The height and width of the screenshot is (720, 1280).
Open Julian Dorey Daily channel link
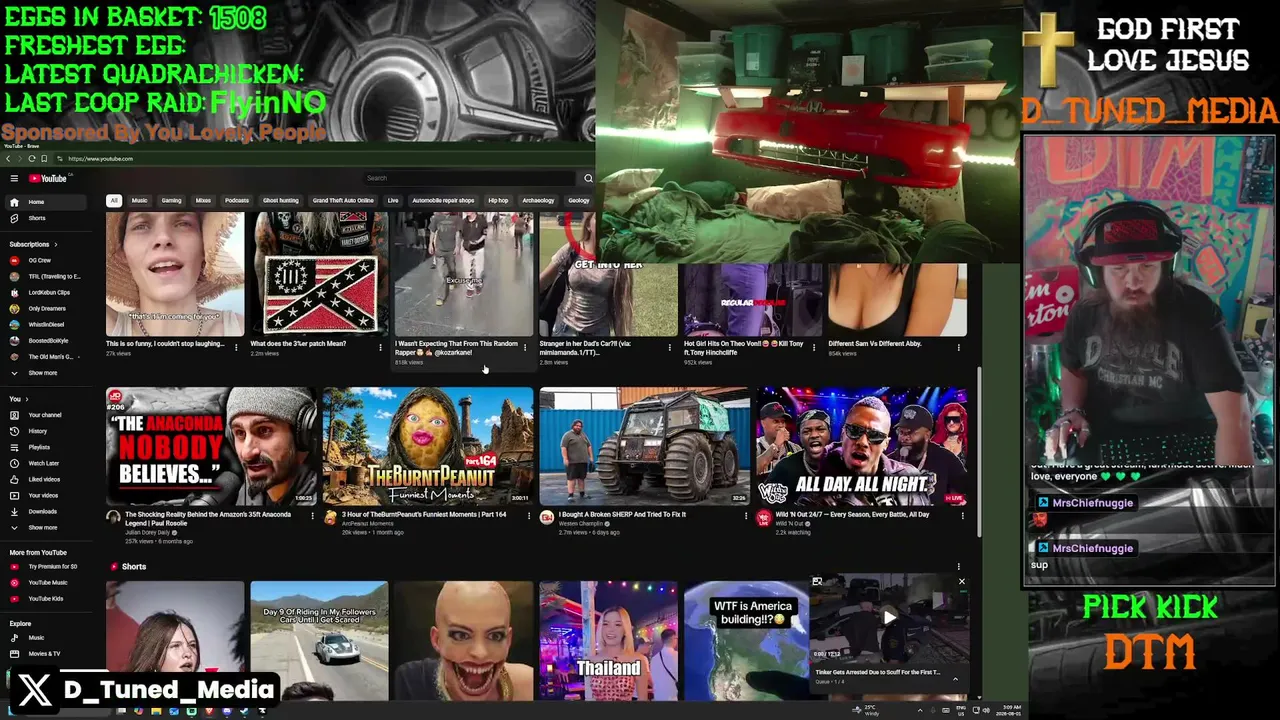149,532
